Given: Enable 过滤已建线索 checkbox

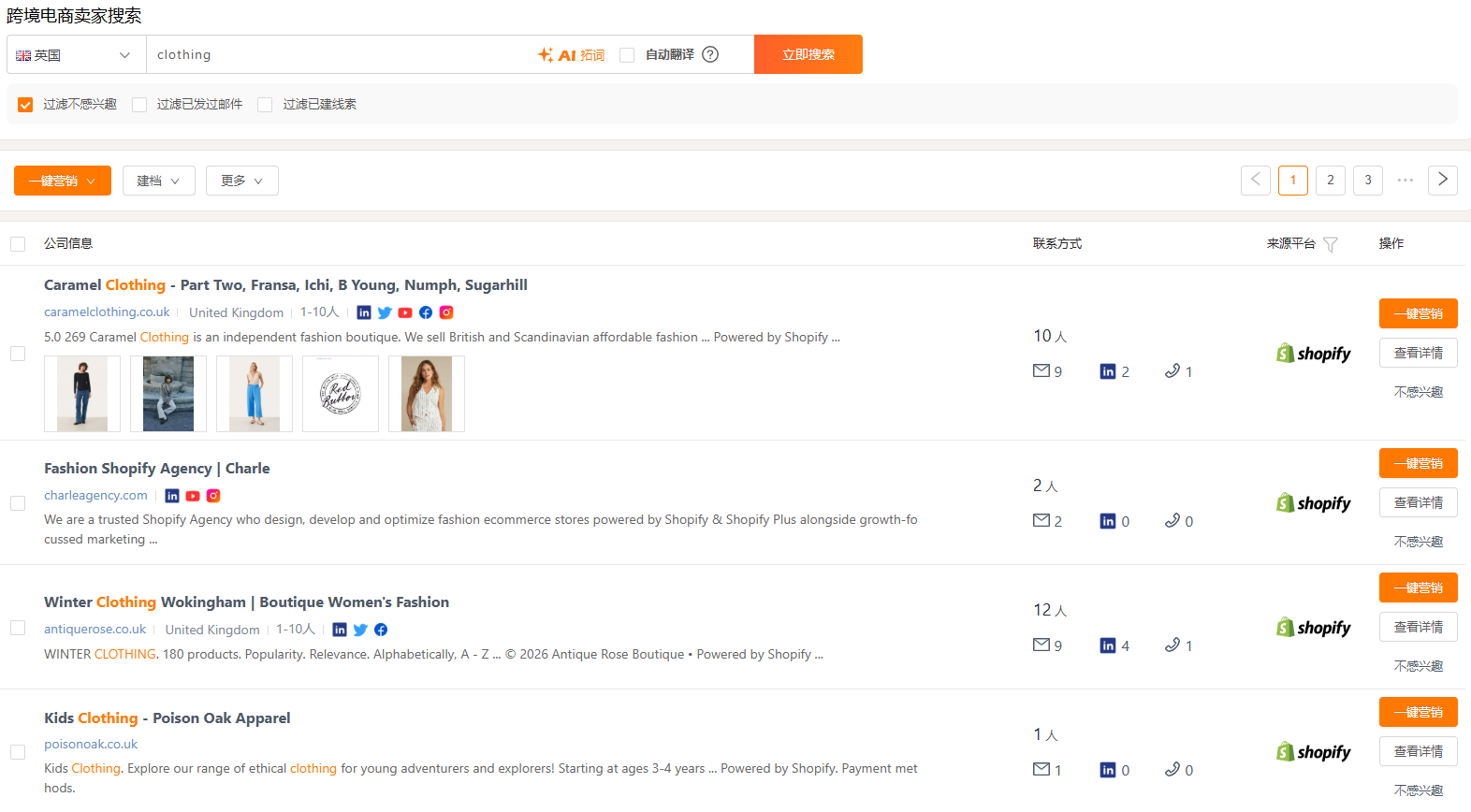Looking at the screenshot, I should pyautogui.click(x=265, y=105).
